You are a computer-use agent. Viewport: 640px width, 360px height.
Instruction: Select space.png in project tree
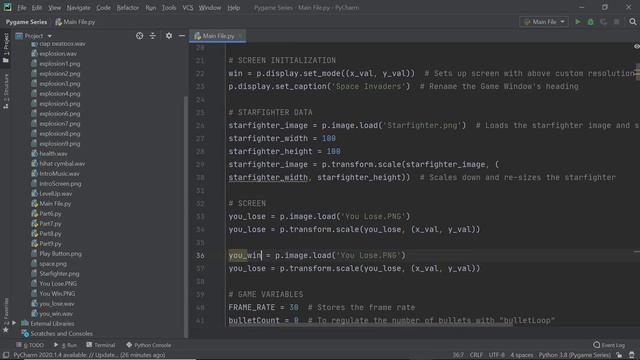pos(53,264)
